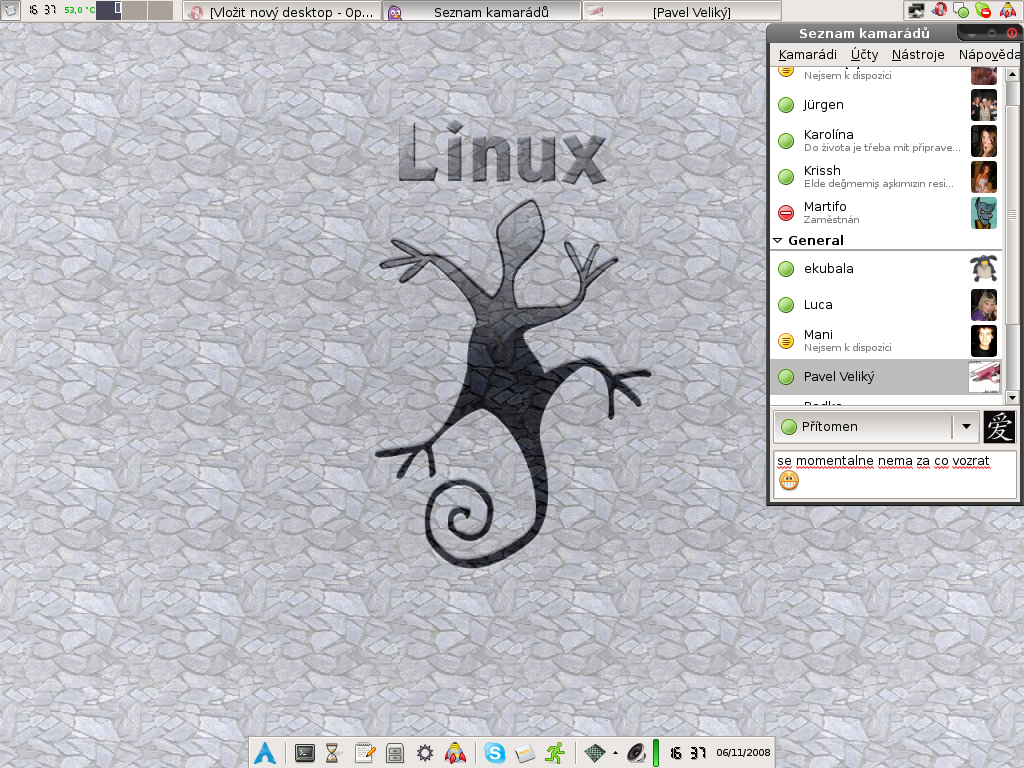
Task: Click the green running man icon
Action: [x=555, y=754]
